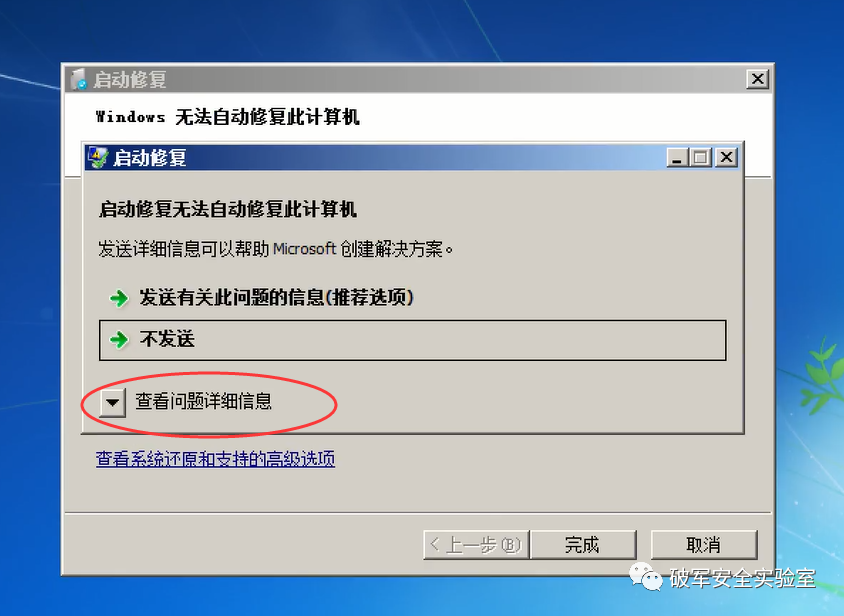
Task: Maximize the inner 启动修复 dialog
Action: [700, 158]
